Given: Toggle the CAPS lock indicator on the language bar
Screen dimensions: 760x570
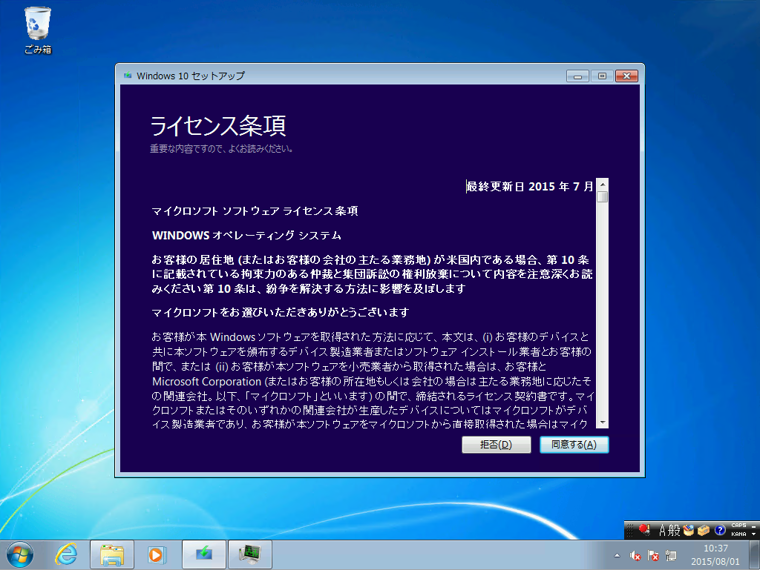Looking at the screenshot, I should [739, 525].
